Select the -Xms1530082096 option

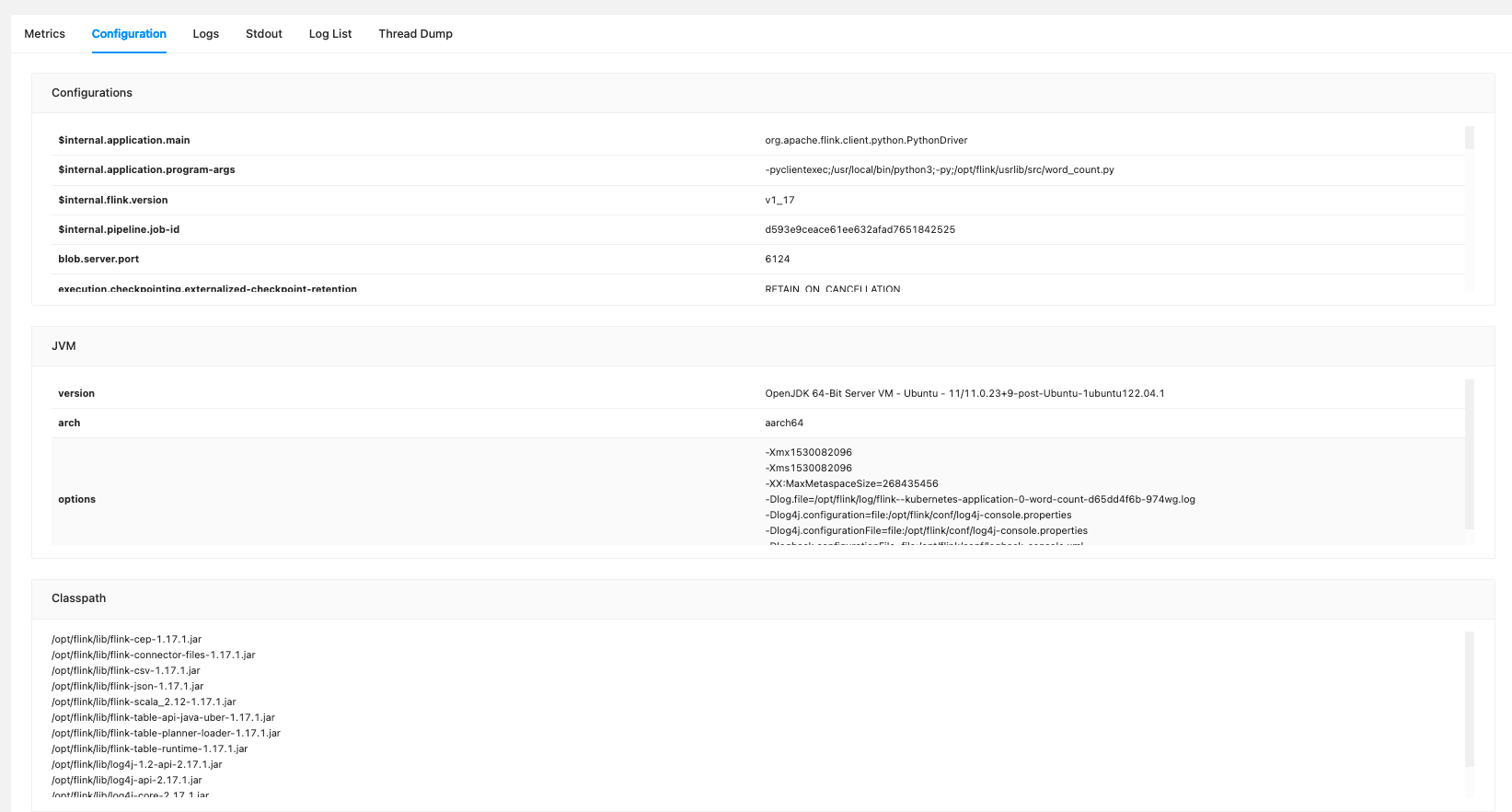coord(809,468)
